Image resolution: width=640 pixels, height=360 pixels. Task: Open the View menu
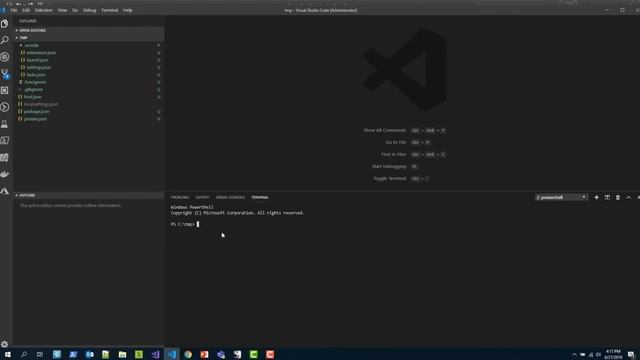[x=62, y=10]
